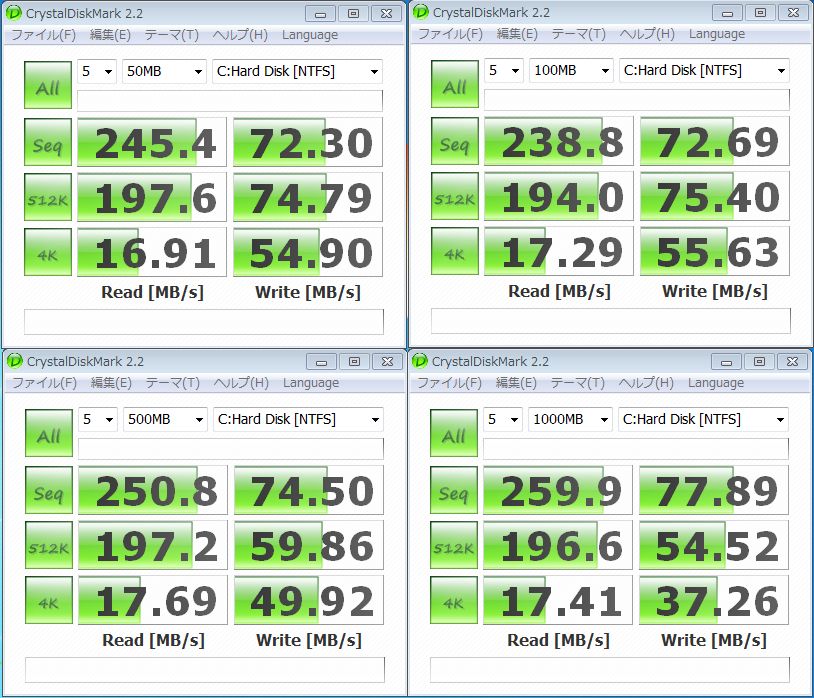Open test size dropdown showing 1000MB
The width and height of the screenshot is (814, 698).
570,419
